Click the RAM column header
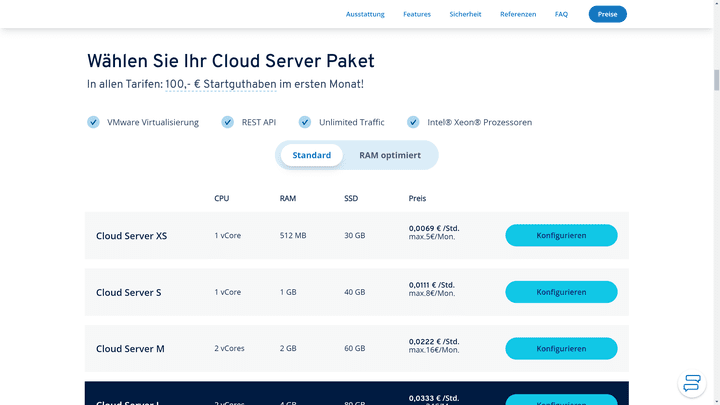Viewport: 720px width, 405px height. click(x=288, y=198)
